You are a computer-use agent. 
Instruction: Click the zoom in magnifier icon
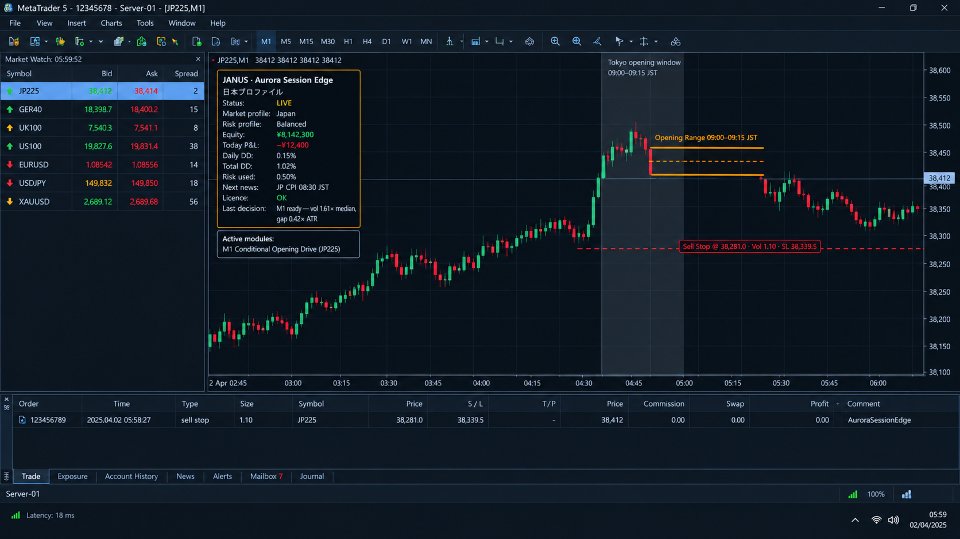coord(555,42)
